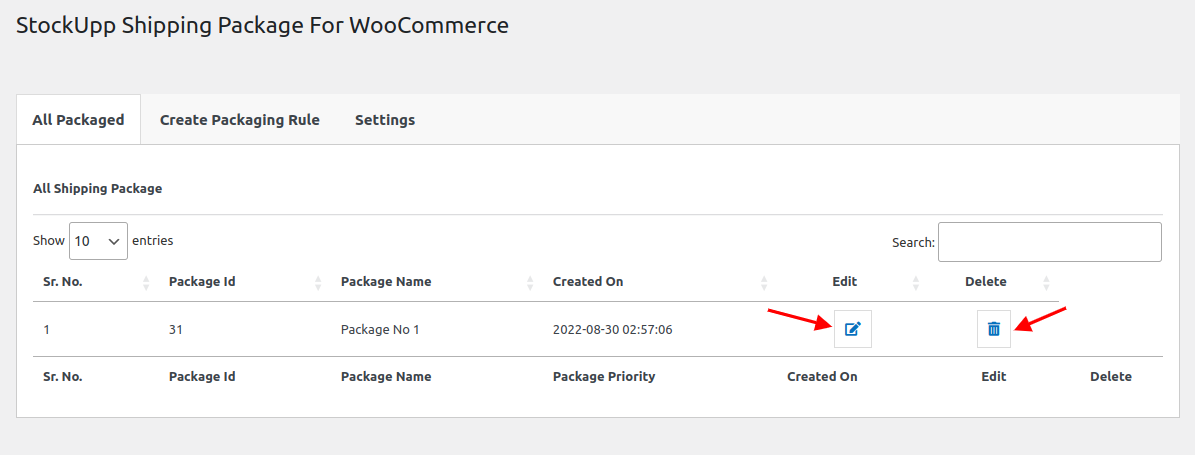This screenshot has width=1195, height=455.
Task: Click the Created On column header
Action: [588, 282]
